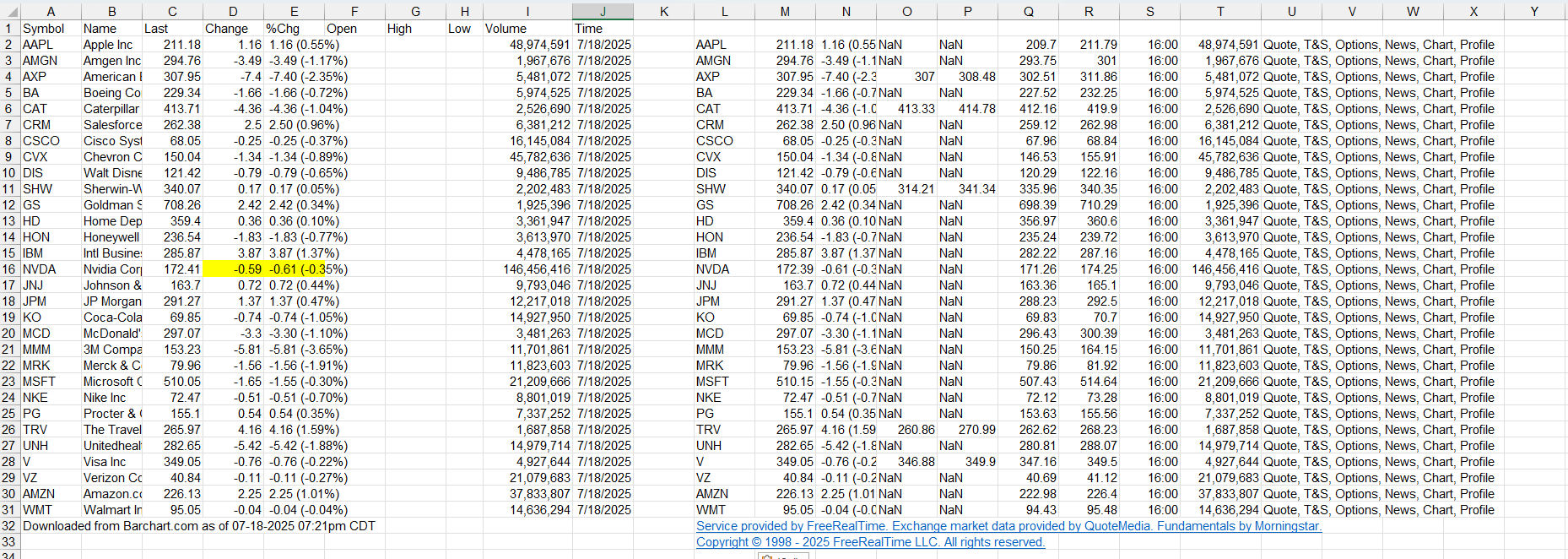The width and height of the screenshot is (1568, 559).
Task: Select the 341.34 value in SHW row
Action: pos(967,189)
